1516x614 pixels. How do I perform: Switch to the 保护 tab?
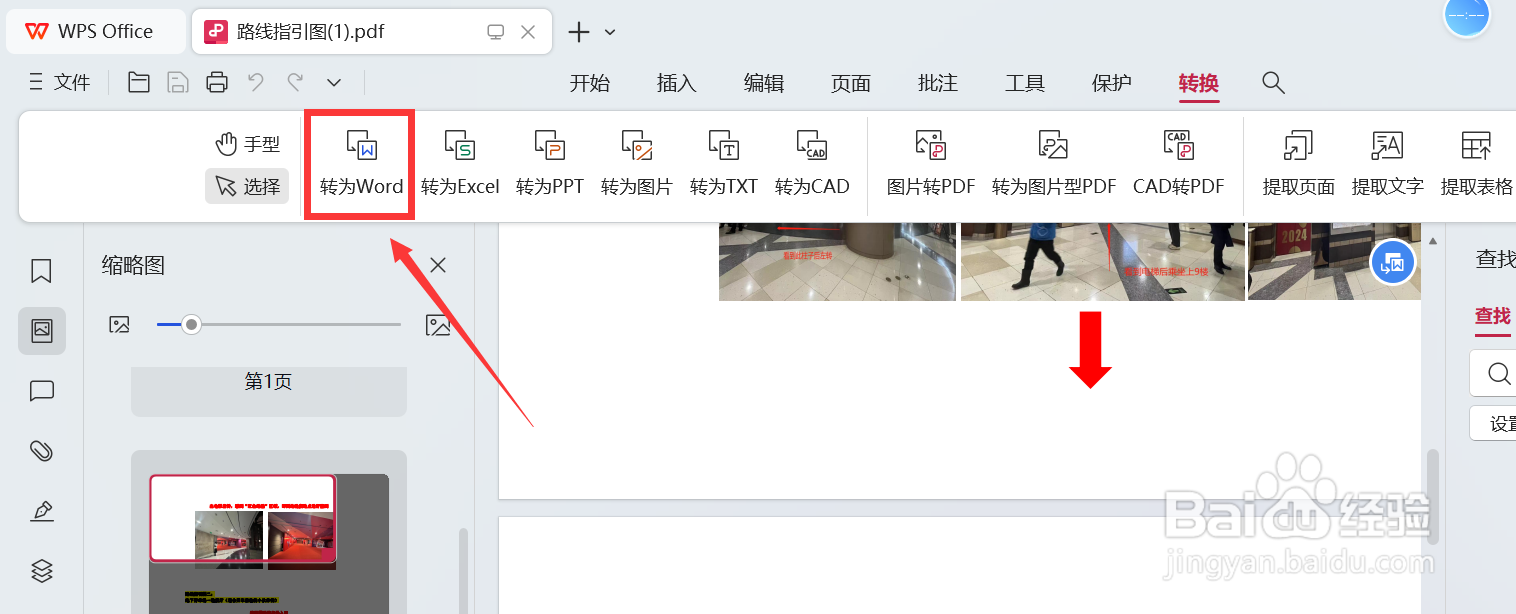click(1112, 83)
